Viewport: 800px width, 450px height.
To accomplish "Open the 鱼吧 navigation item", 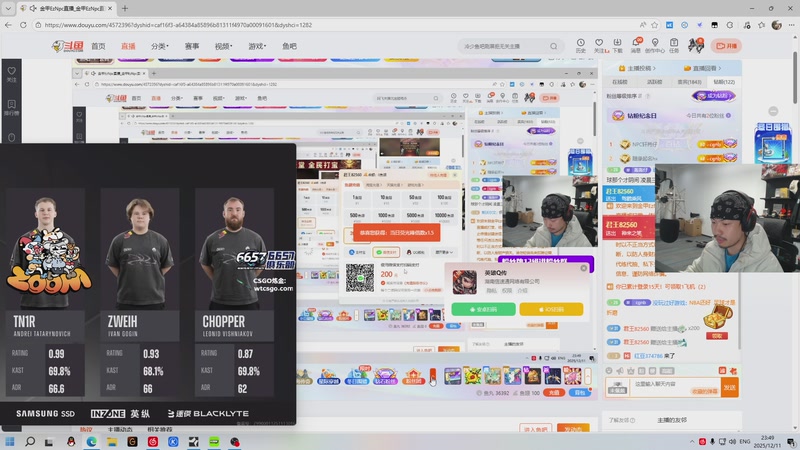I will [289, 46].
